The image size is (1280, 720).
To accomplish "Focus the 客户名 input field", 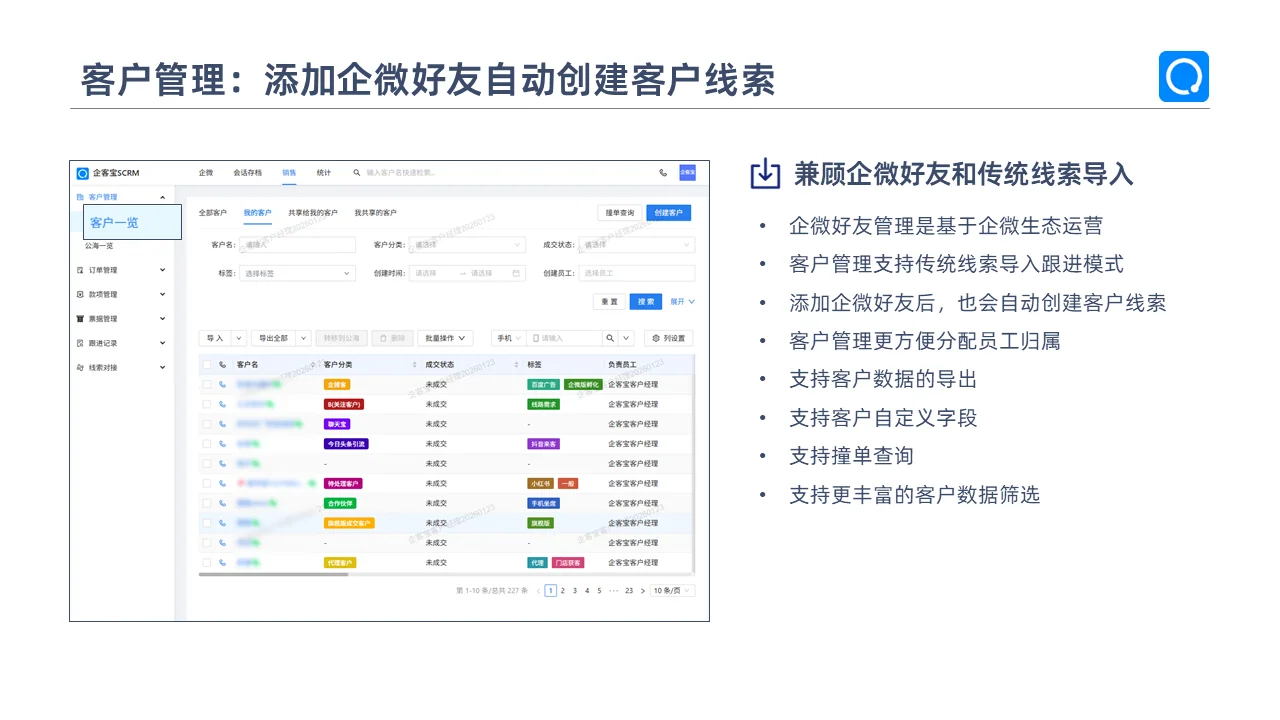I will pos(297,245).
